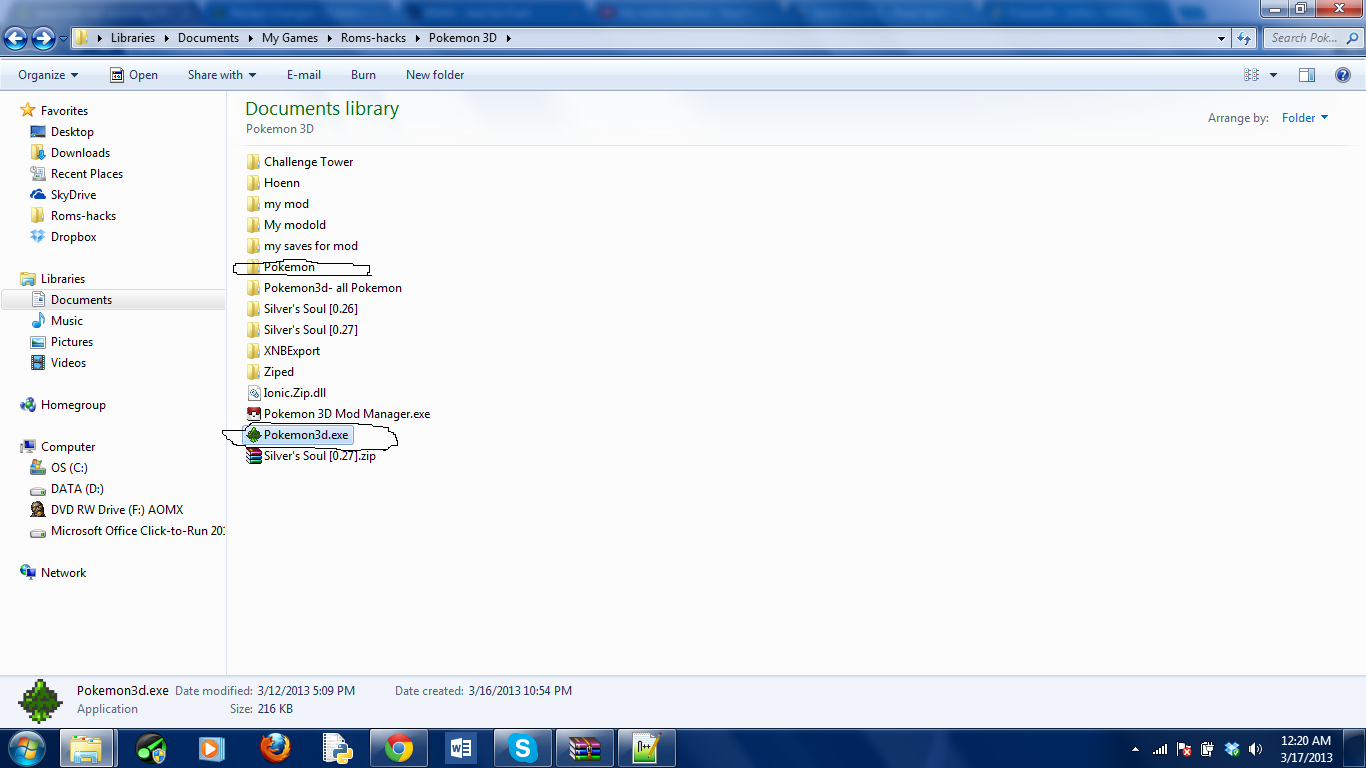Open Microsoft Word from the taskbar
Viewport: 1366px width, 768px height.
click(461, 748)
